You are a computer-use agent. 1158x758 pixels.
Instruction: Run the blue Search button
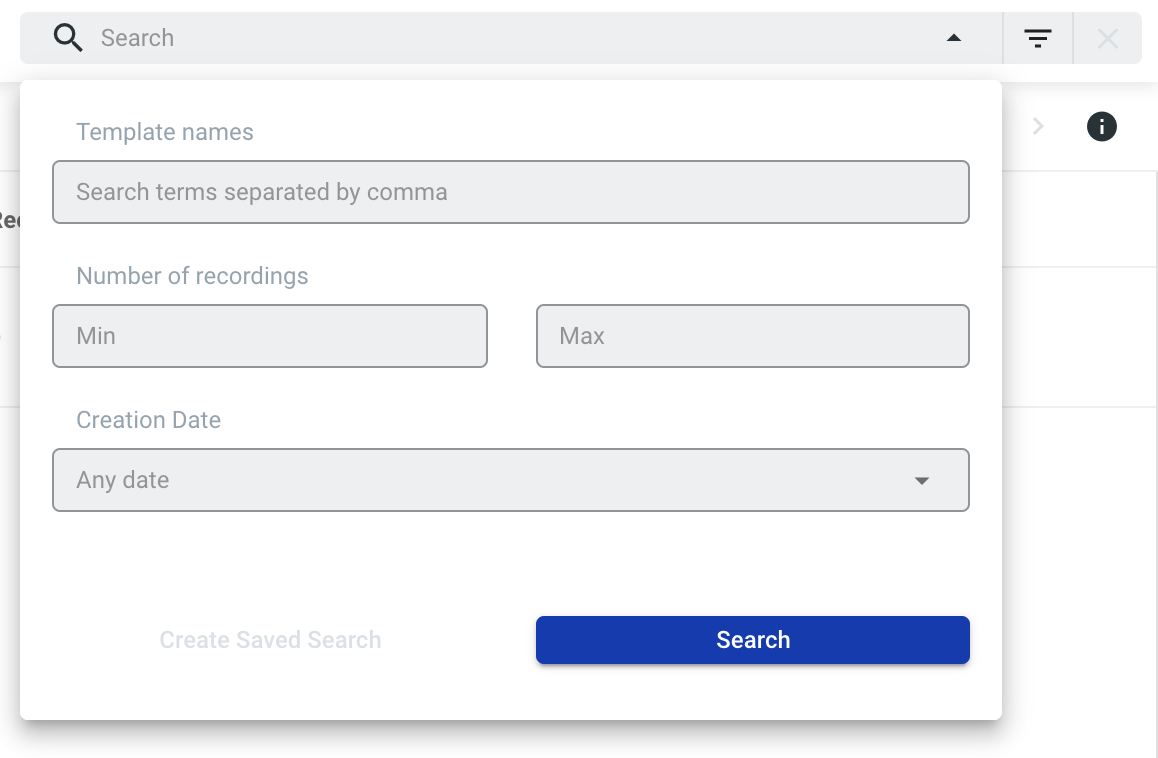[x=753, y=640]
